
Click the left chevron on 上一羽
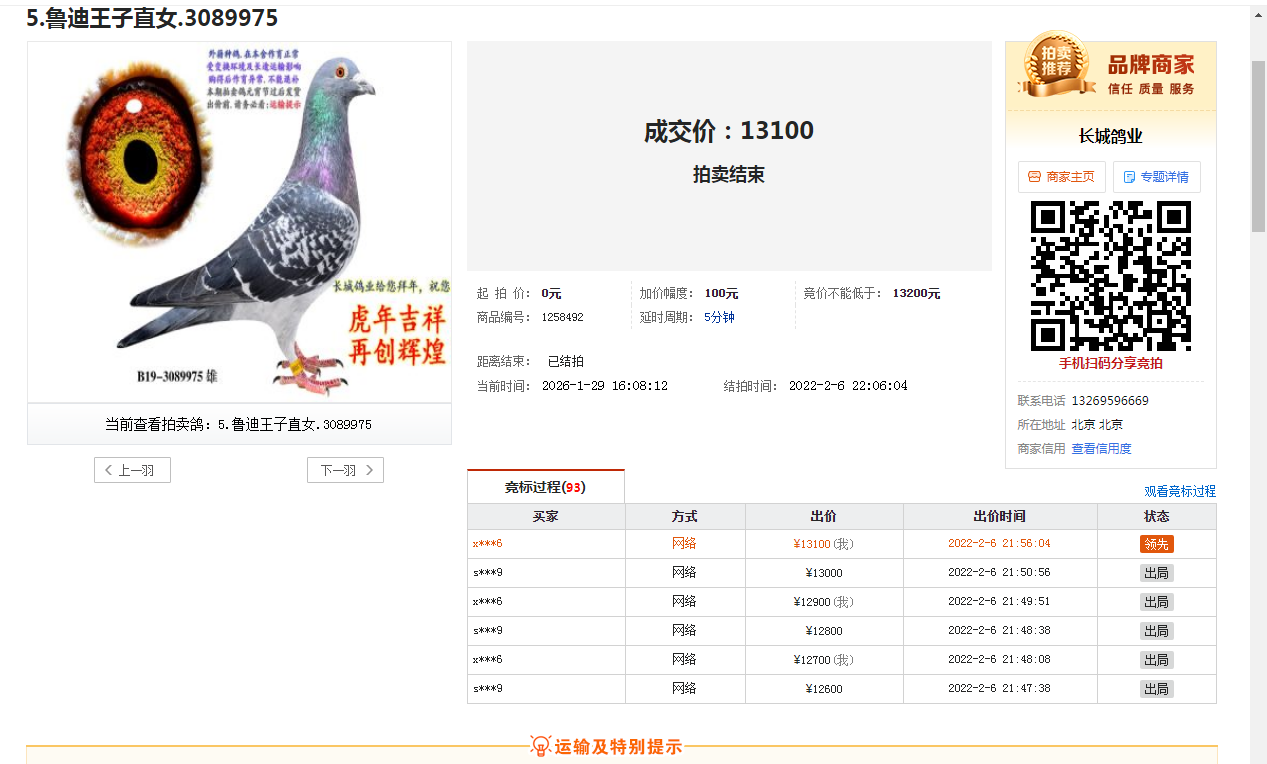click(109, 471)
